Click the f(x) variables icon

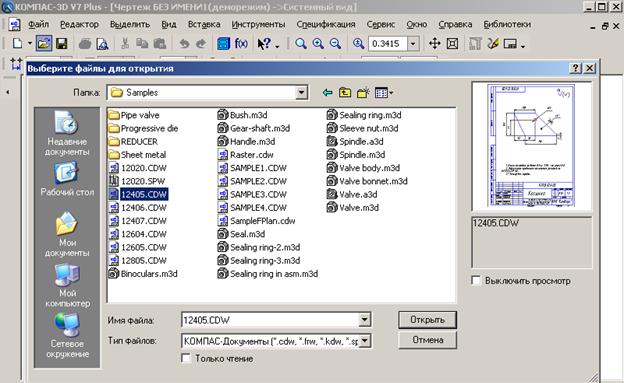[241, 43]
